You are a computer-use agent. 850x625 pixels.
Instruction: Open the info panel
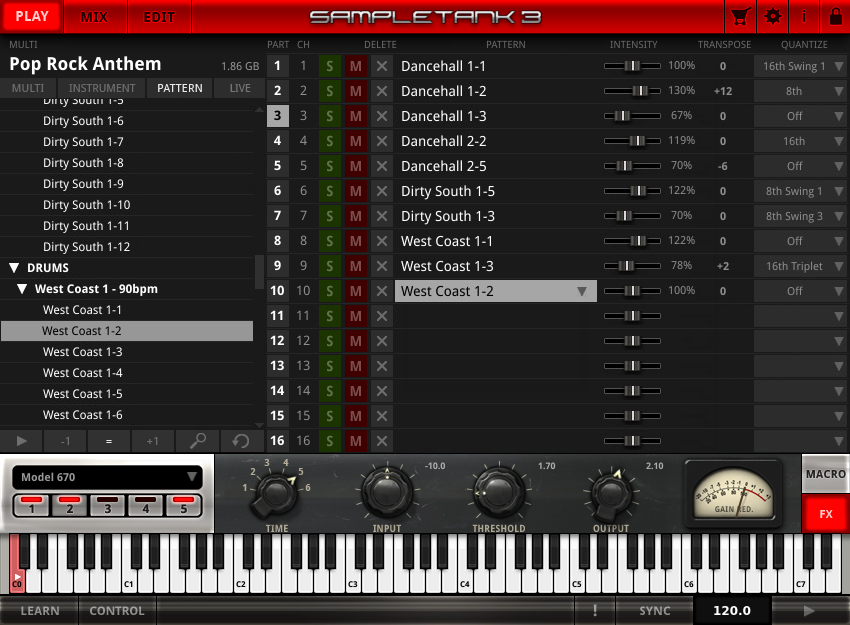pyautogui.click(x=804, y=16)
